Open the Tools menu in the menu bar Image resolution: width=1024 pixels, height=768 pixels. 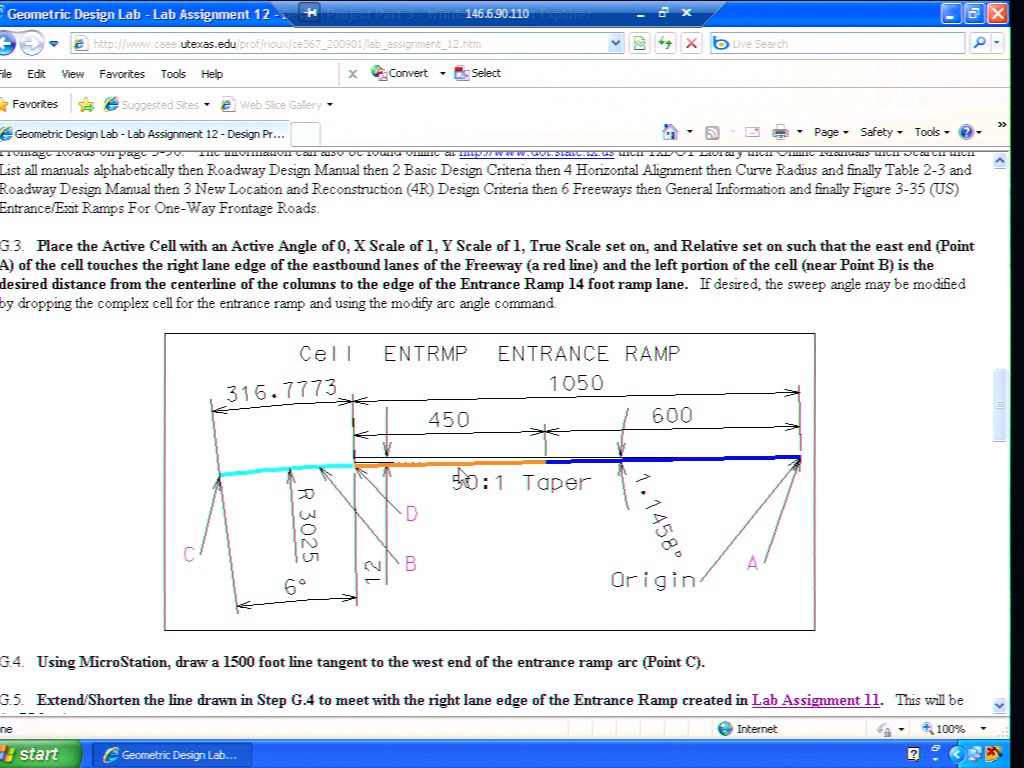coord(173,74)
